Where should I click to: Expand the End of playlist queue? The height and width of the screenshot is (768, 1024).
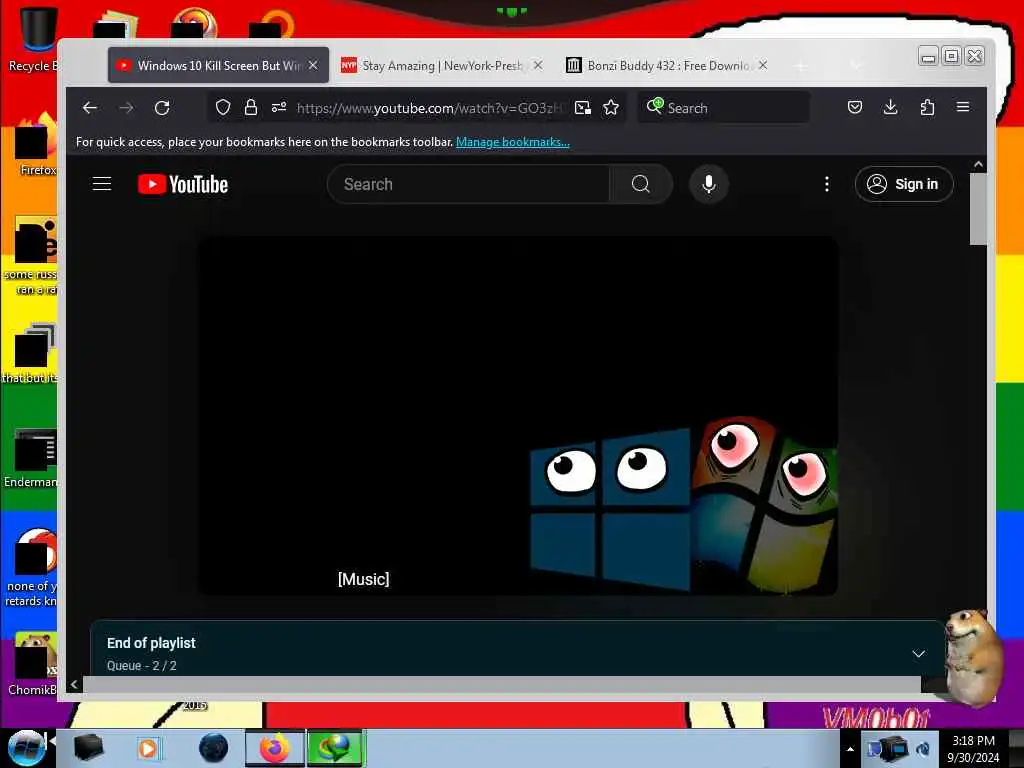coord(918,653)
